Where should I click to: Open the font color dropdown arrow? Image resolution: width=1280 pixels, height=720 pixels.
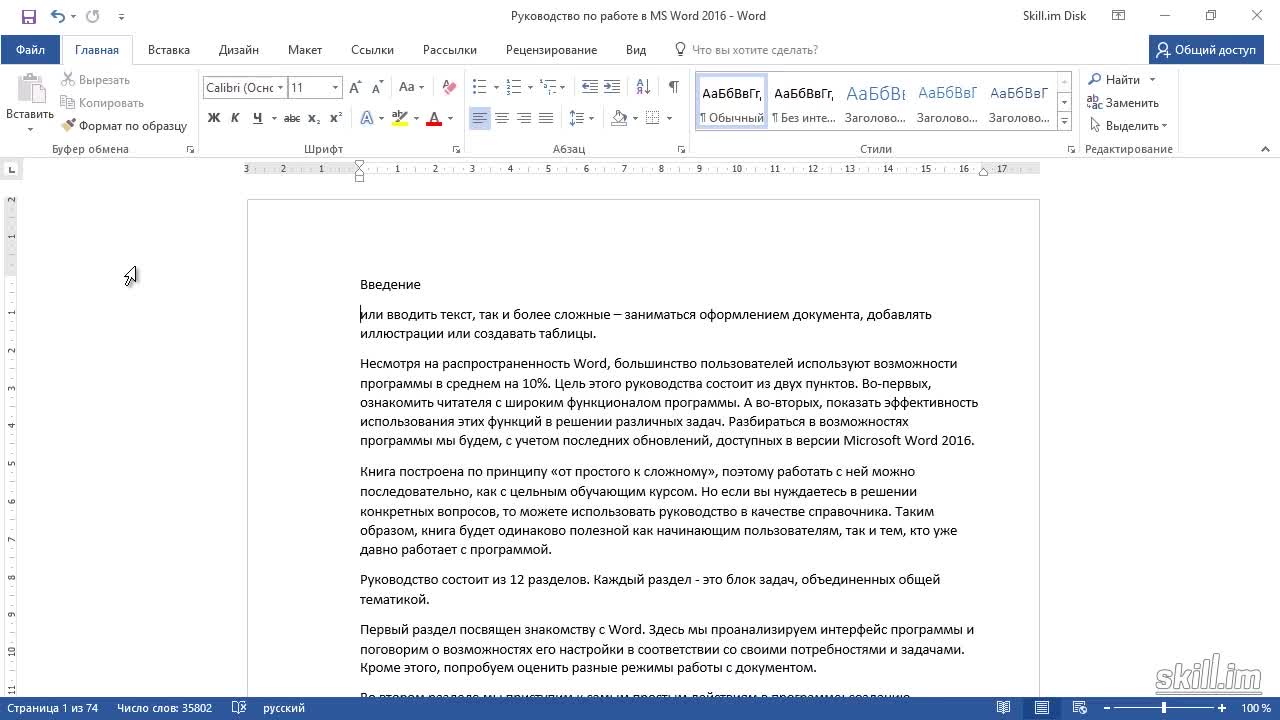[x=450, y=118]
